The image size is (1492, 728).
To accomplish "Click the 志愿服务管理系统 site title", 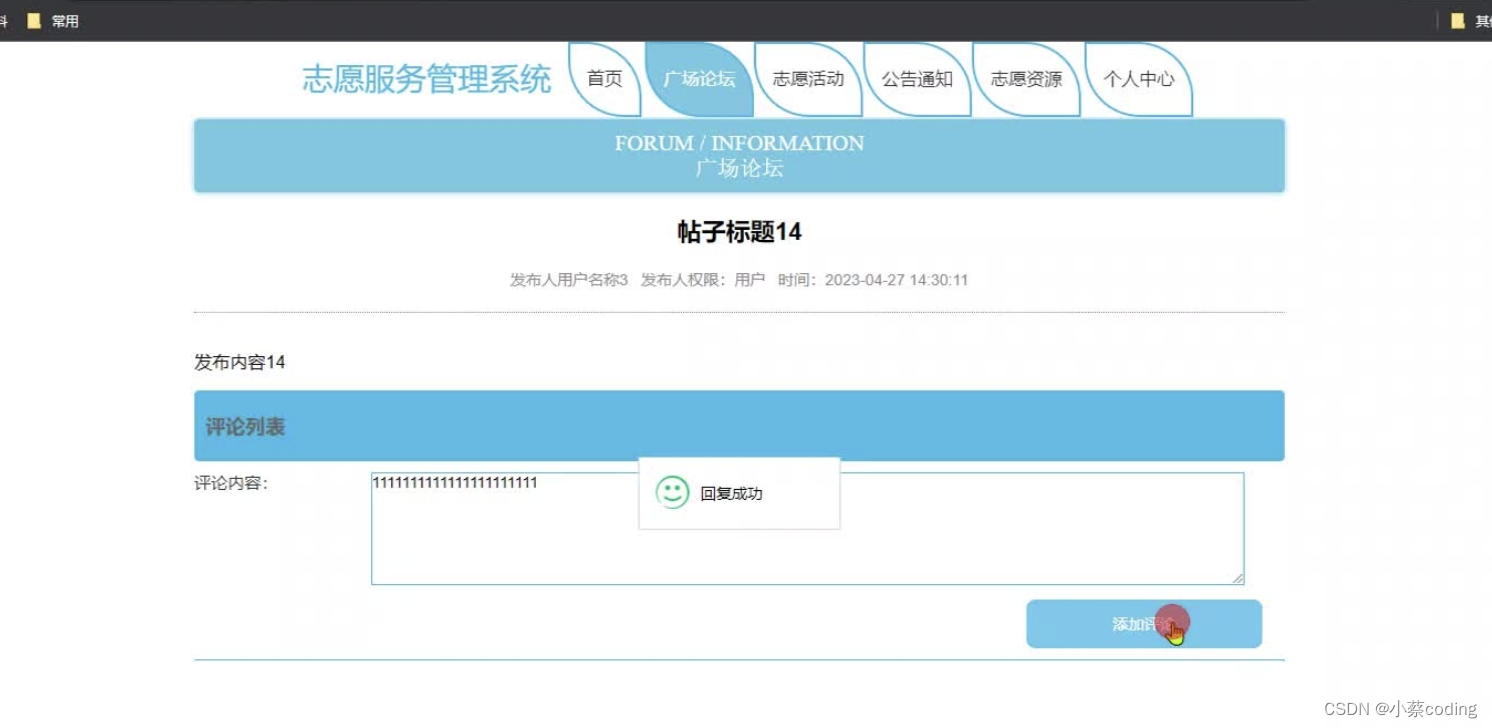I will point(427,79).
